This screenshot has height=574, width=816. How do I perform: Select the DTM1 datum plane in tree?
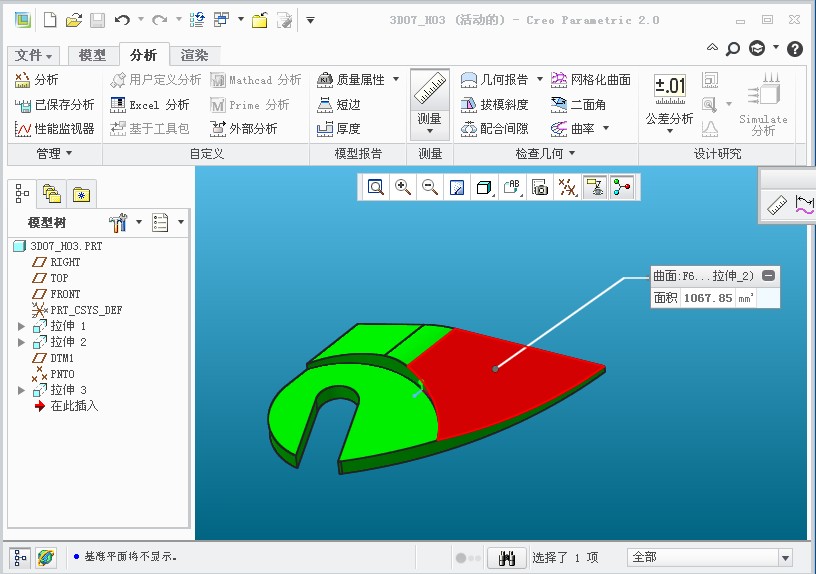pos(62,358)
